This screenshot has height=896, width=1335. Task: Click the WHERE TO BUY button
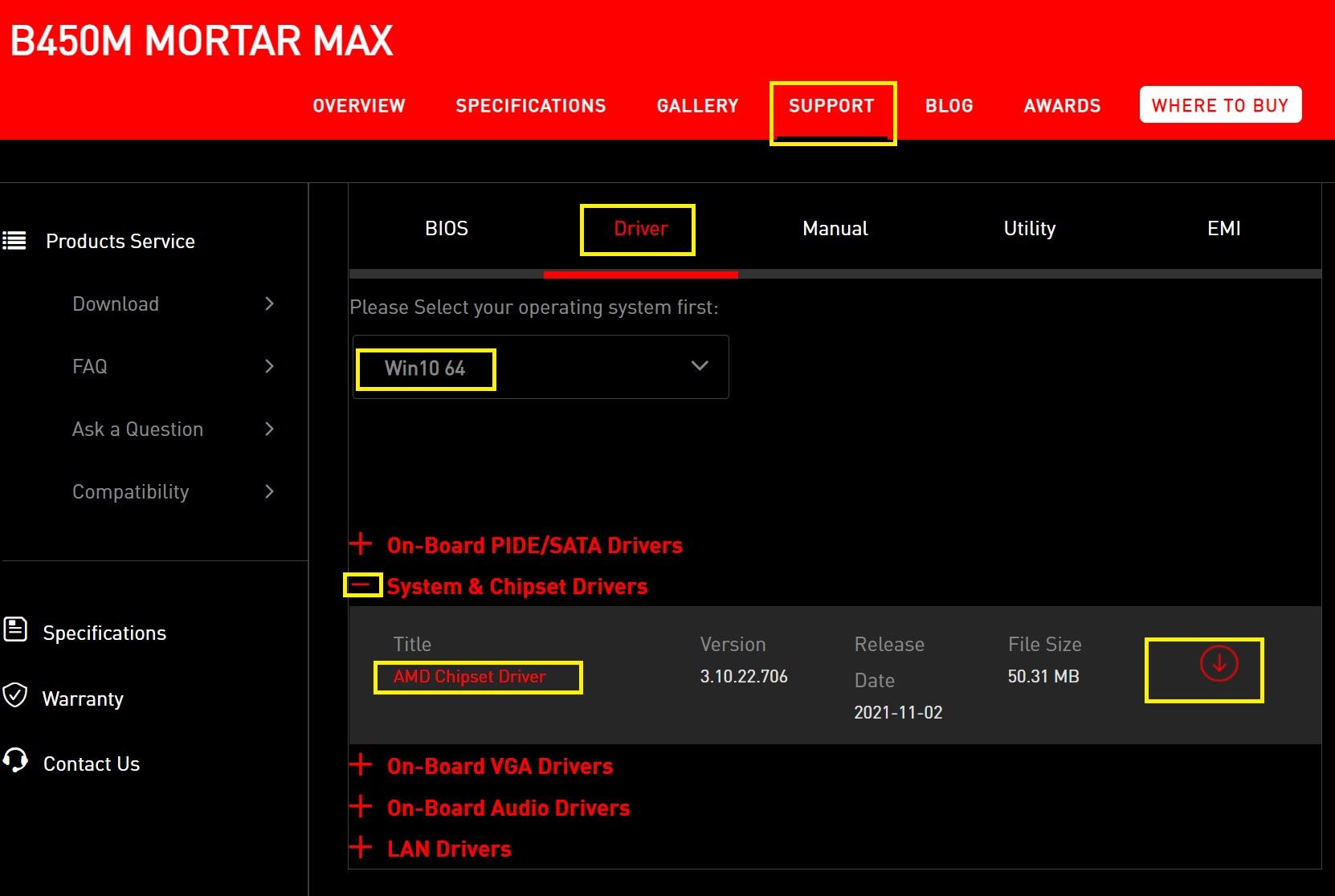tap(1220, 105)
